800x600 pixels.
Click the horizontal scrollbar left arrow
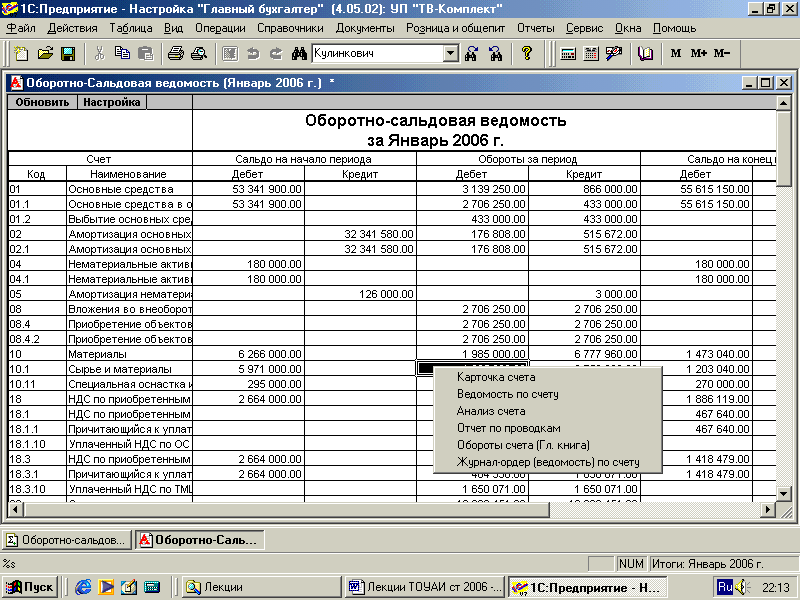[x=15, y=509]
